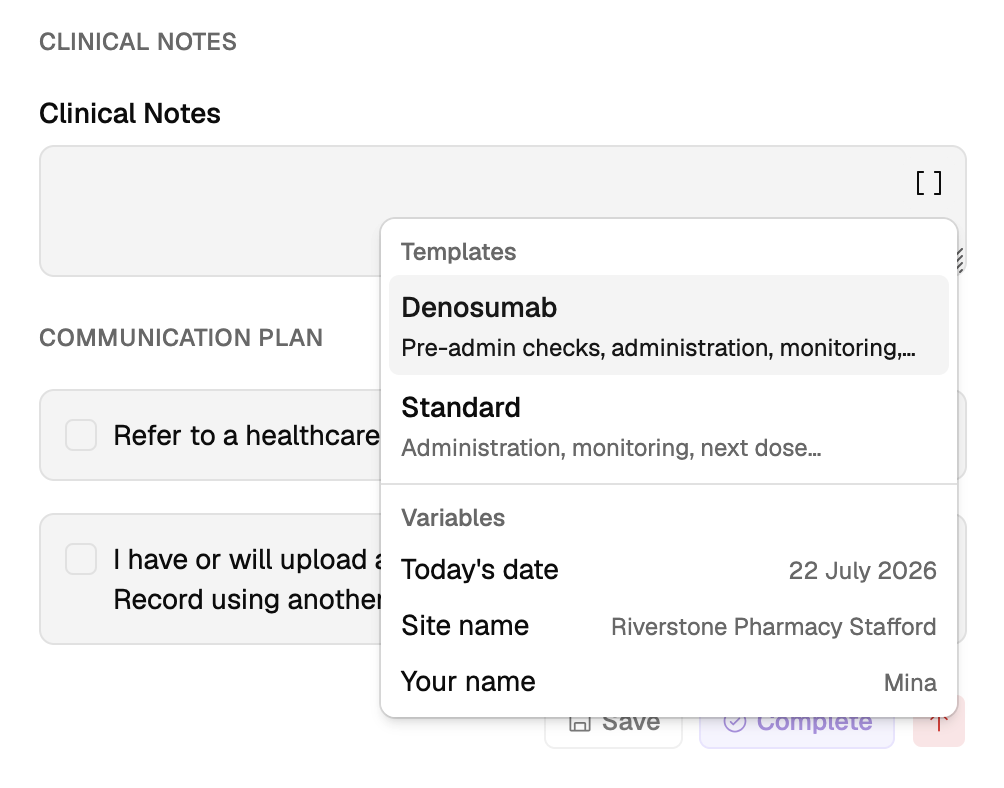Image resolution: width=1004 pixels, height=788 pixels.
Task: Click the Variables section heading
Action: click(x=453, y=518)
